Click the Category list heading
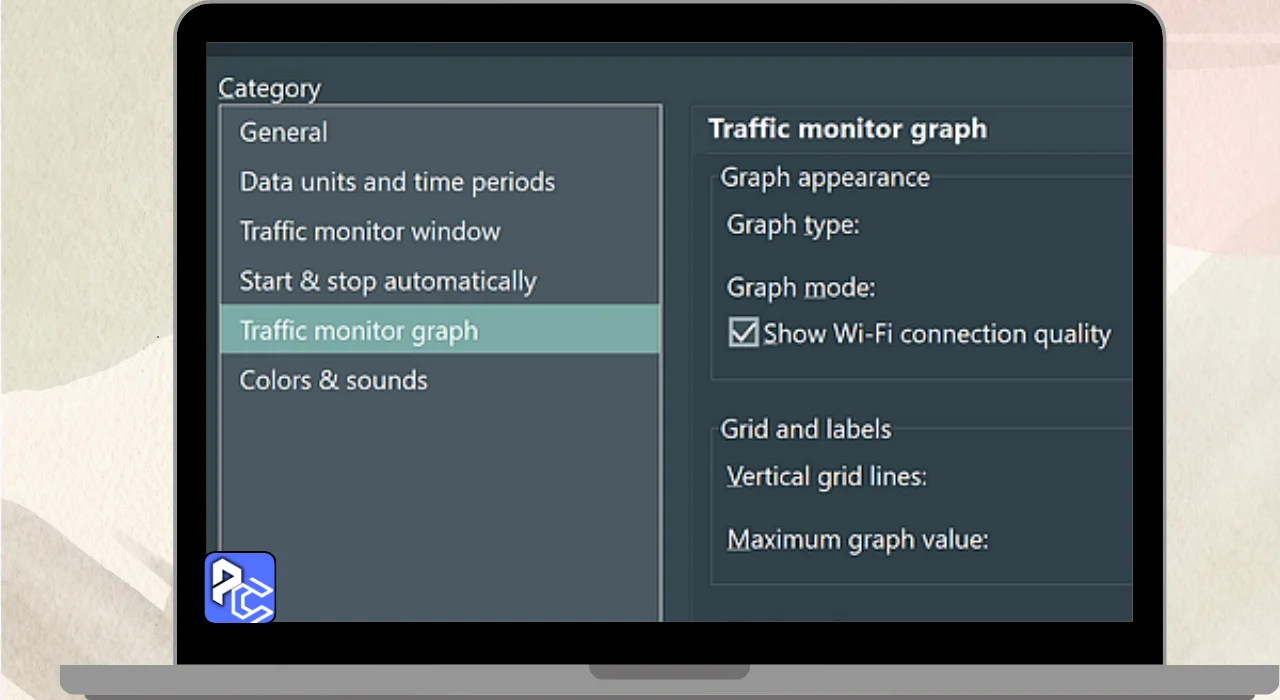 (270, 88)
